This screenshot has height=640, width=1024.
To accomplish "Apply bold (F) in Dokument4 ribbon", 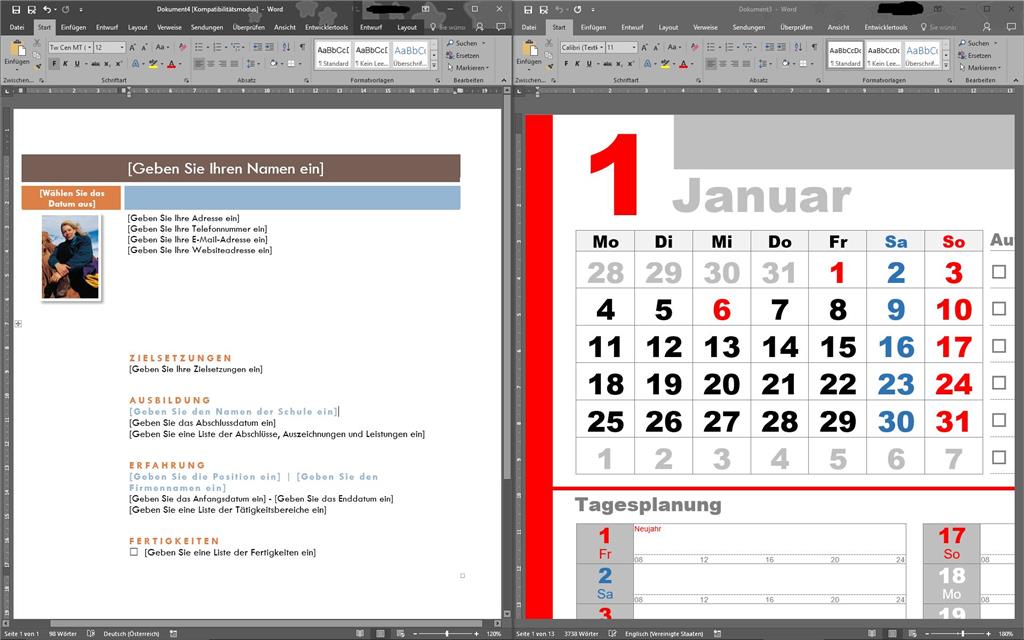I will [54, 64].
